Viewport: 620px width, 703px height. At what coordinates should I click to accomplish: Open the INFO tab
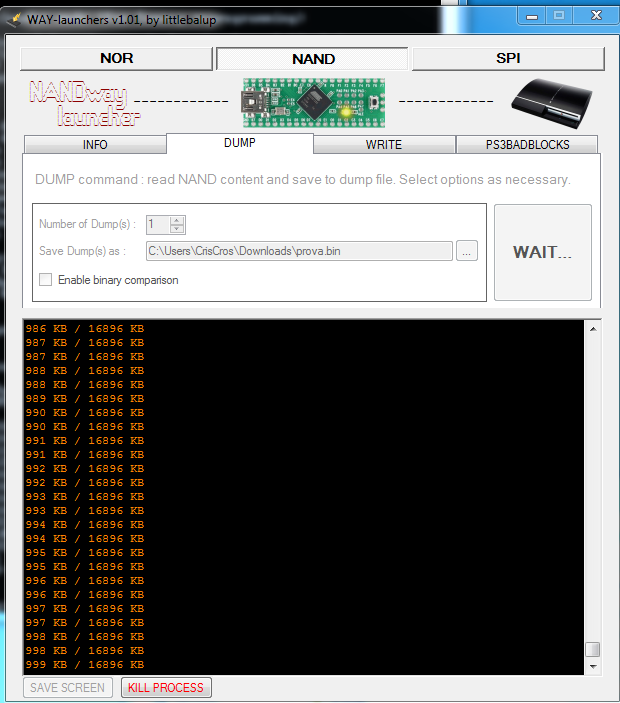pos(95,145)
